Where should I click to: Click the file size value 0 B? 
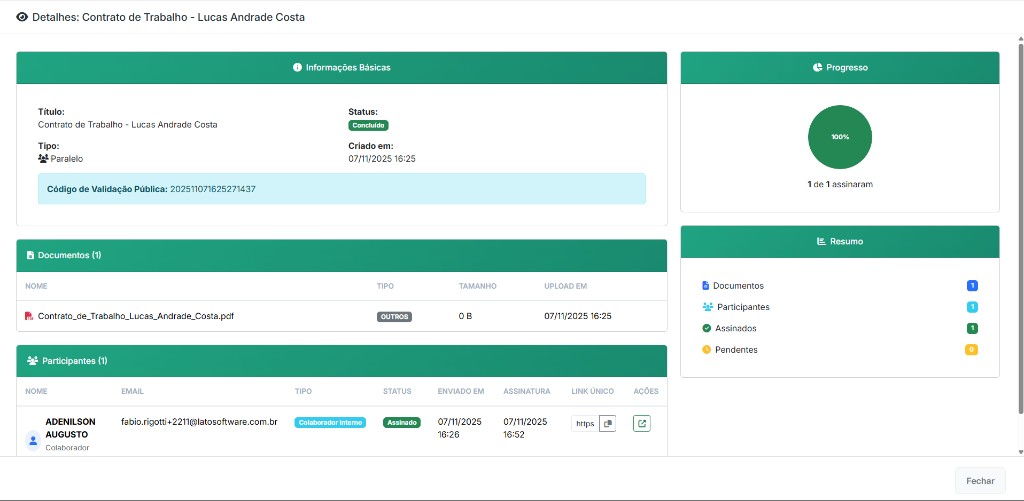coord(465,316)
